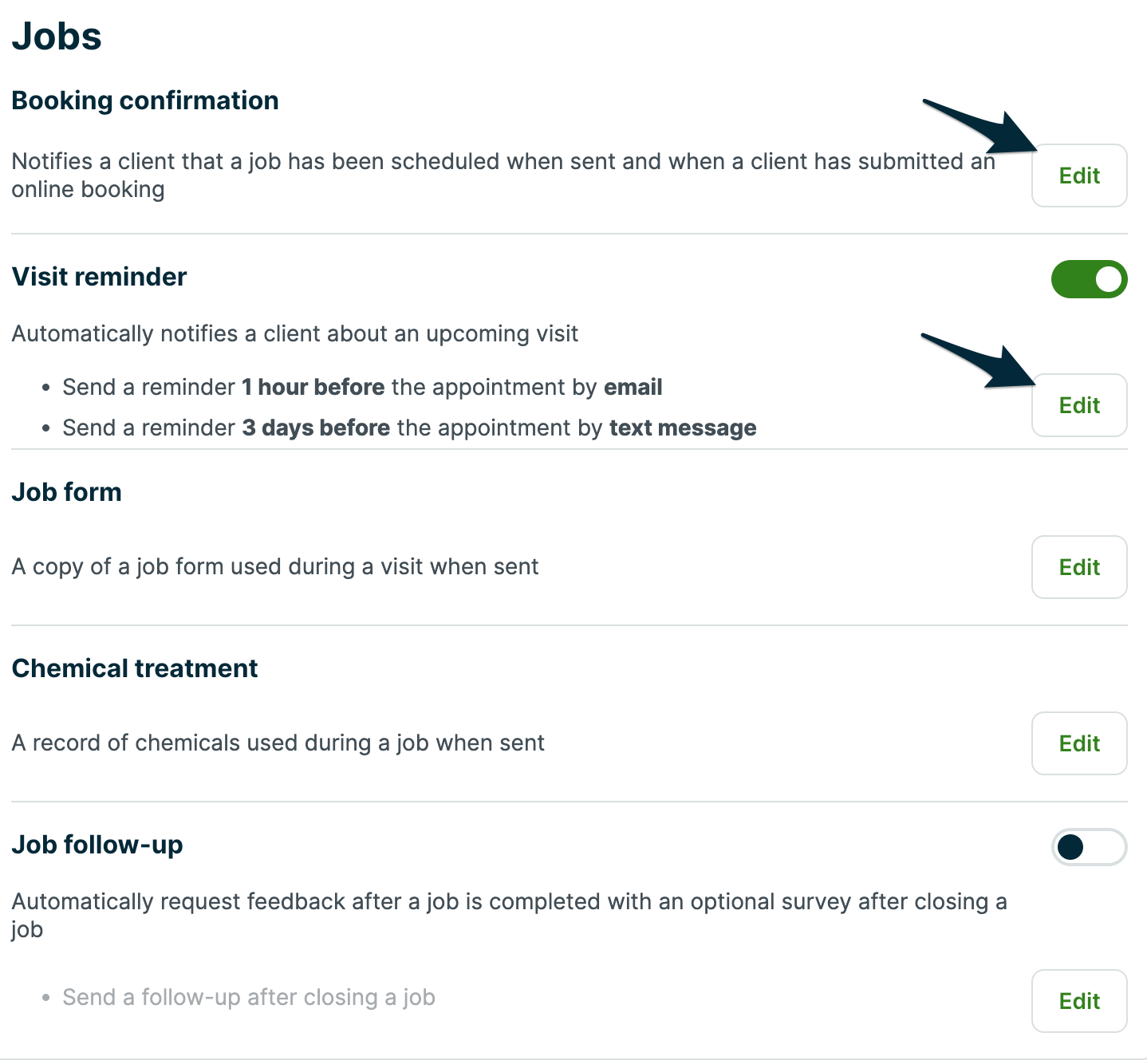Click the 1 hour before email reminder line

pos(362,388)
